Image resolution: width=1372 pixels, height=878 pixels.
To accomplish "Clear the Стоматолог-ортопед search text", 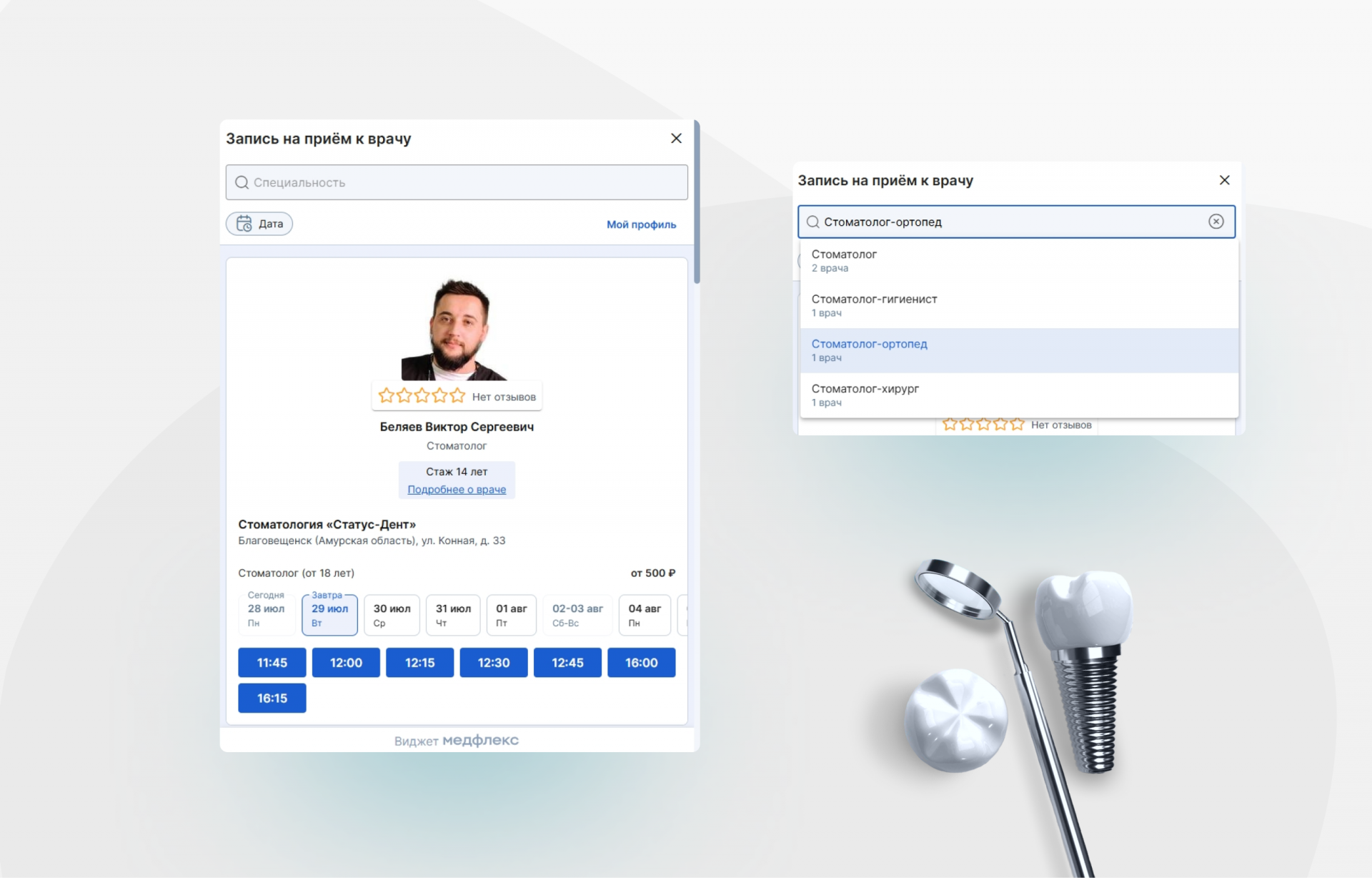I will [1216, 222].
